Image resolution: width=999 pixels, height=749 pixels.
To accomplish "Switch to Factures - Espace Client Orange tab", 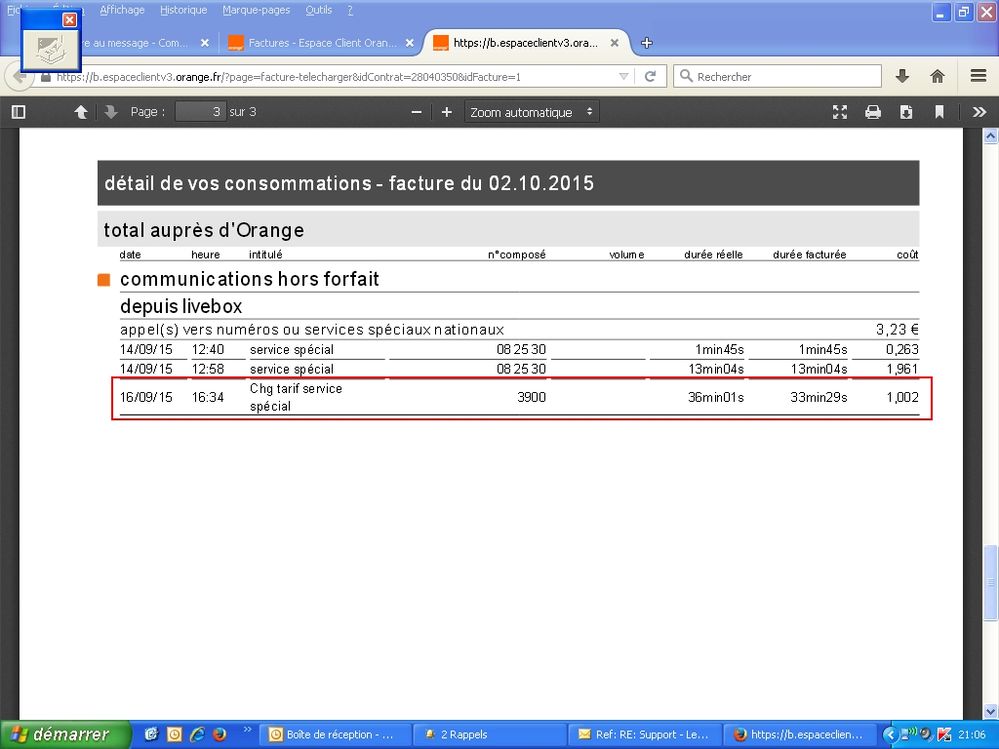I will pos(312,43).
